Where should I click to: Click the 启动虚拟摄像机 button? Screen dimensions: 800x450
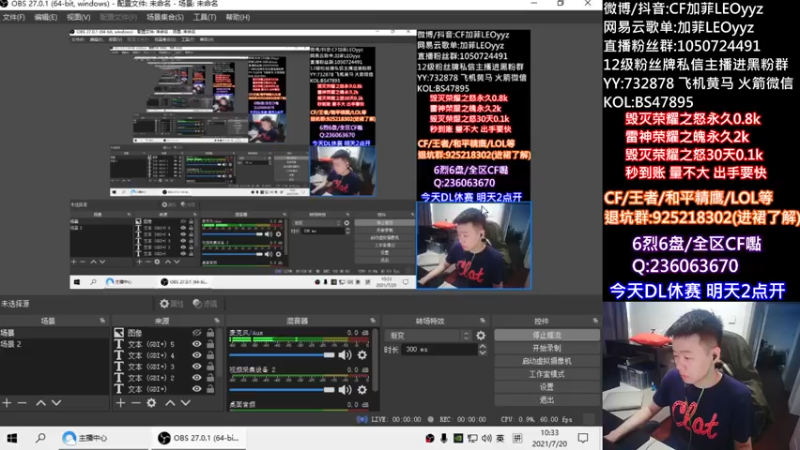546,361
